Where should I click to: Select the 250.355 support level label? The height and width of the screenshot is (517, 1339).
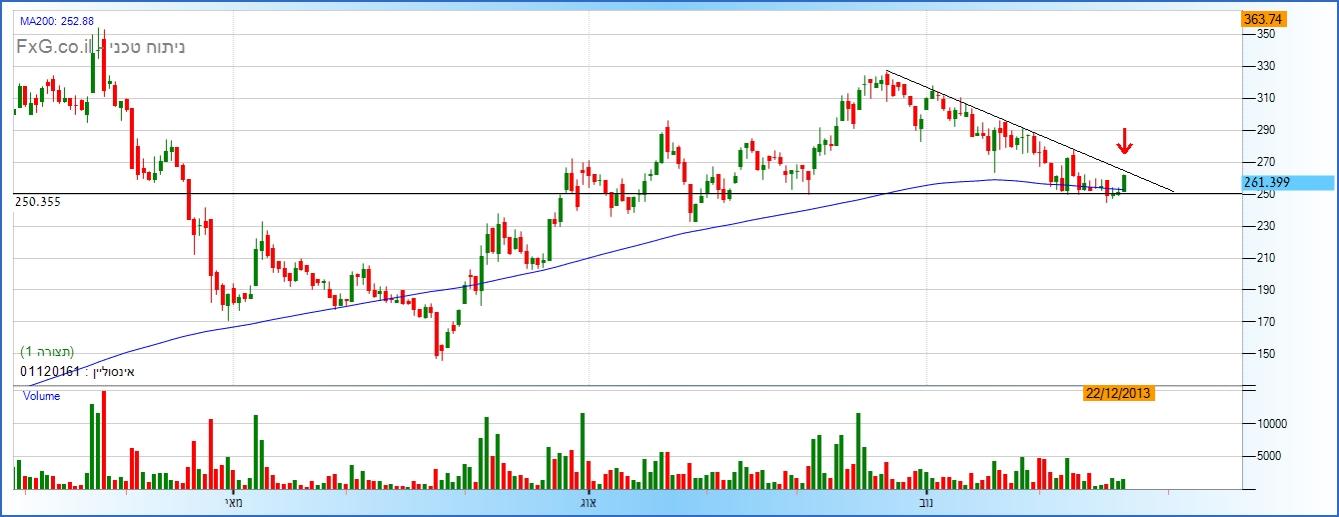39,202
